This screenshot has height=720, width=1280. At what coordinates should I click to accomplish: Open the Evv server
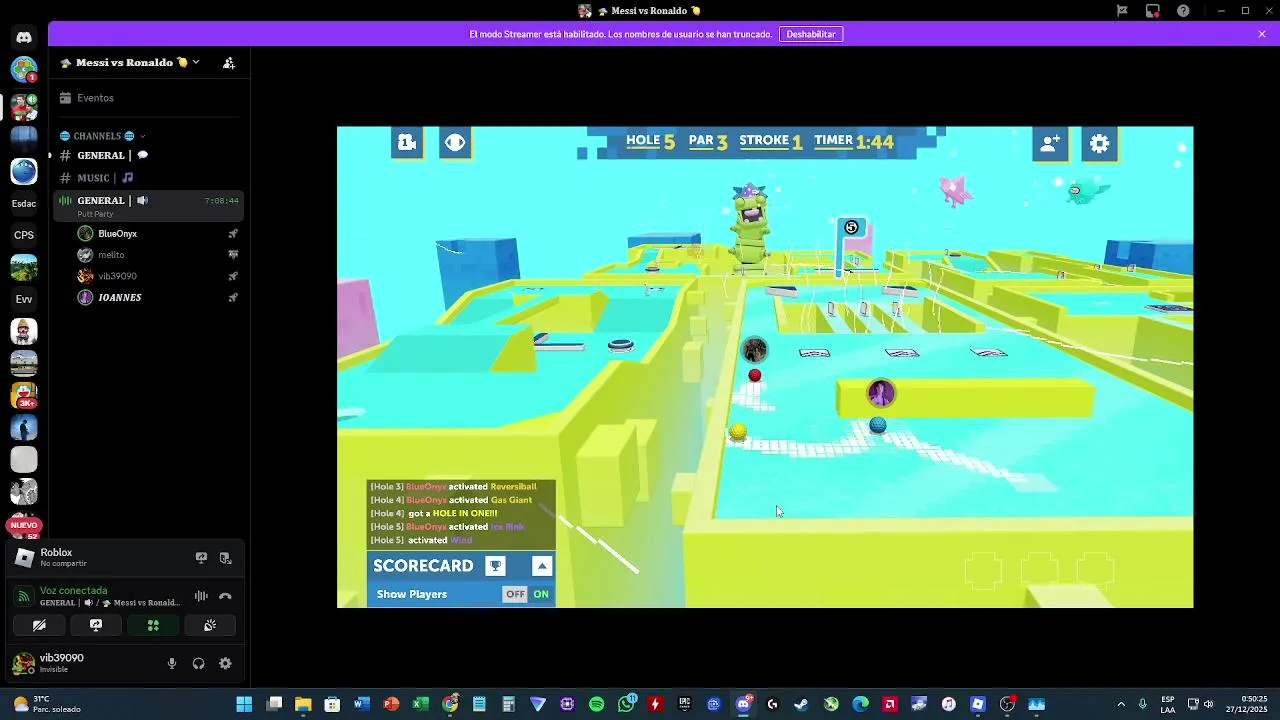pos(24,299)
